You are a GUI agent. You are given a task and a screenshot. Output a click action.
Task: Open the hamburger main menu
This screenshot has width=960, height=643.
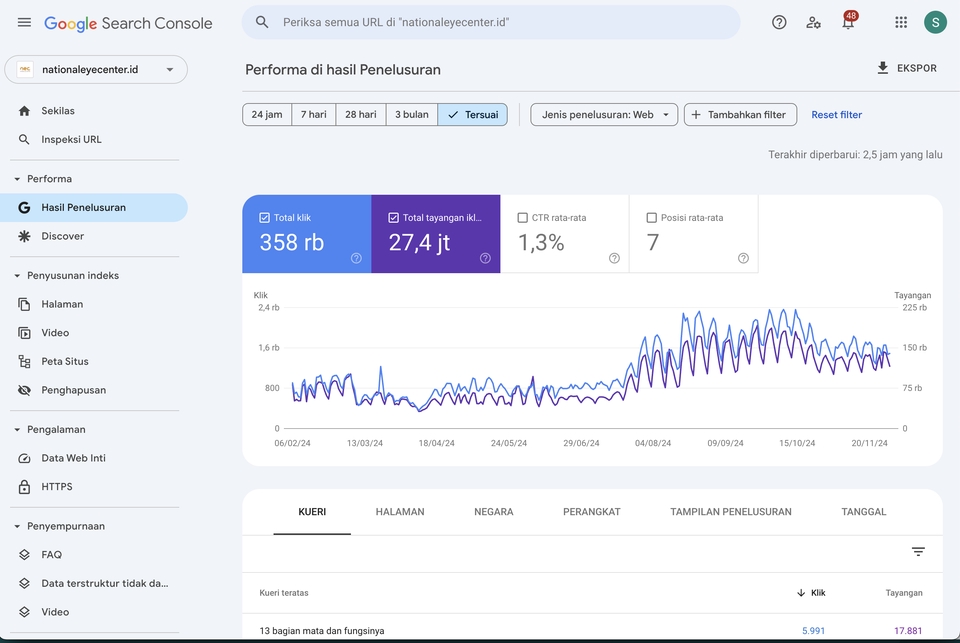tap(24, 22)
